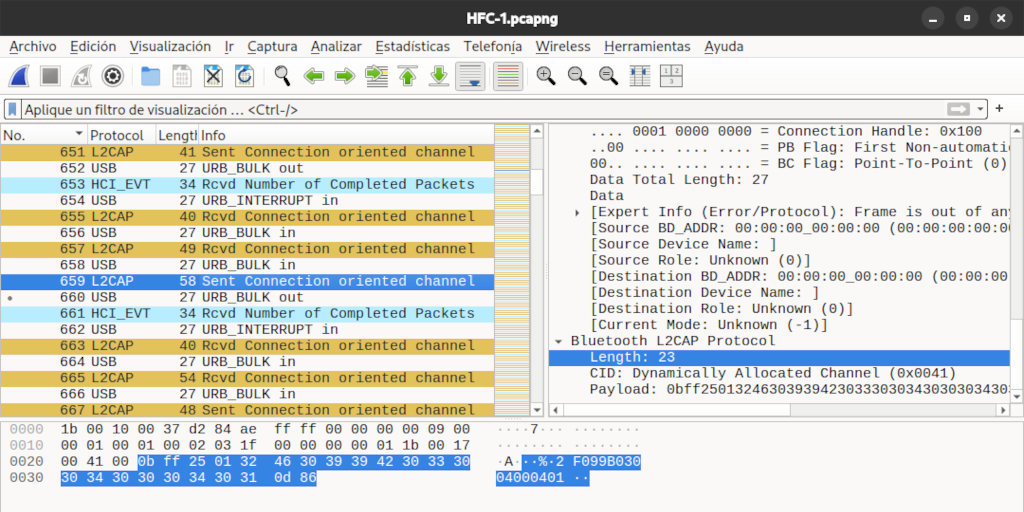Viewport: 1024px width, 512px height.
Task: Open the Ayuda menu
Action: [724, 46]
